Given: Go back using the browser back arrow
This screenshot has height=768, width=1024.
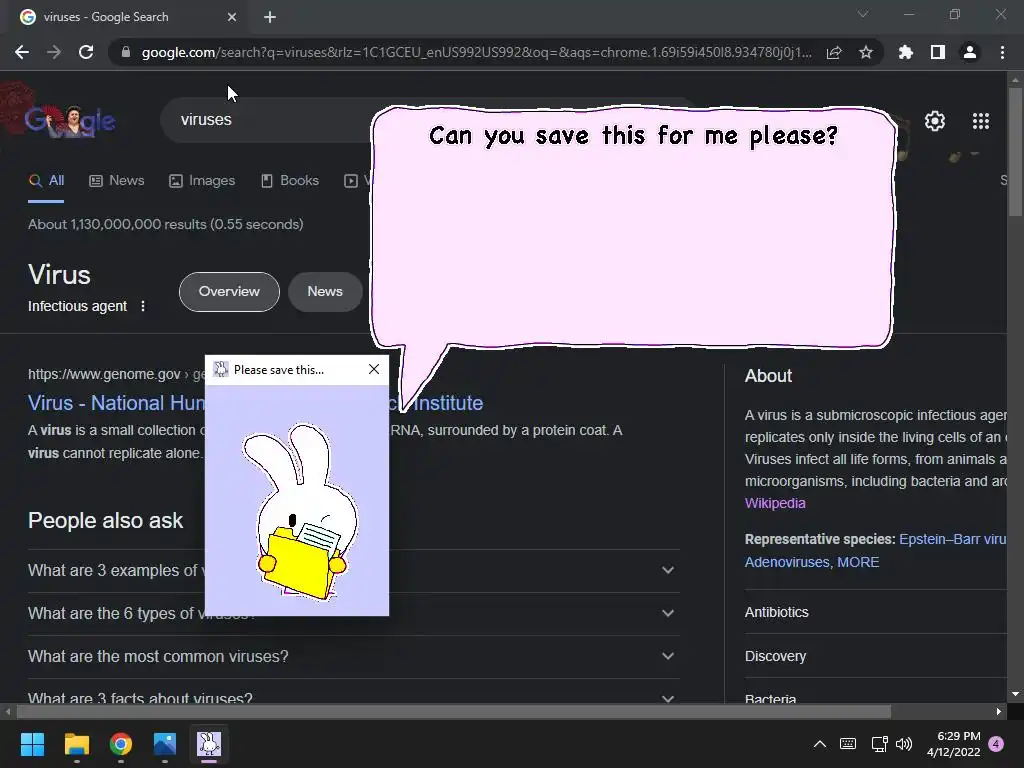Looking at the screenshot, I should [x=22, y=52].
